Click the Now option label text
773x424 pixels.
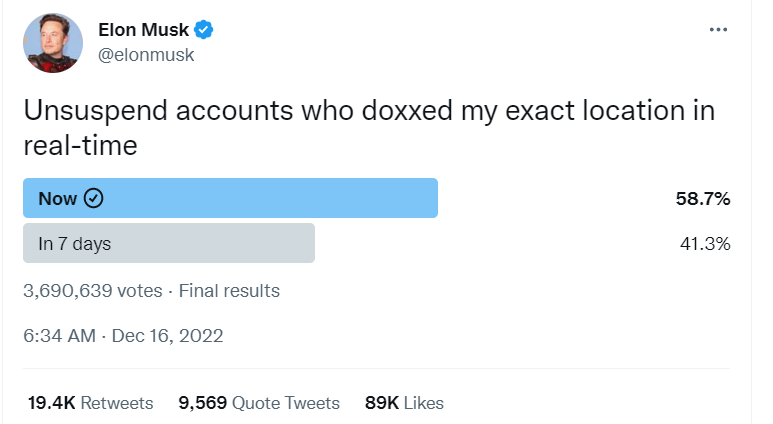58,198
